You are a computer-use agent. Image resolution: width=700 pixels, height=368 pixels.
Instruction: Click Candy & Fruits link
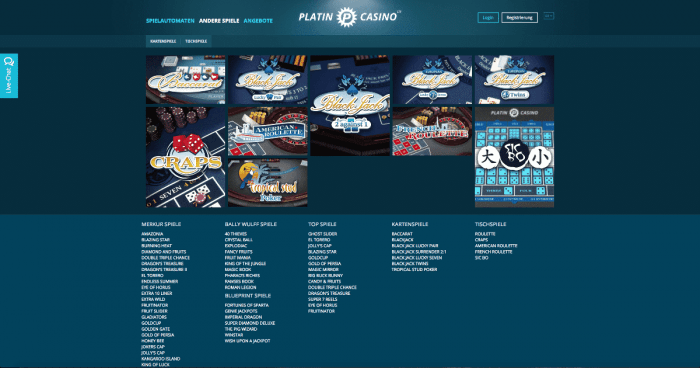tap(325, 281)
